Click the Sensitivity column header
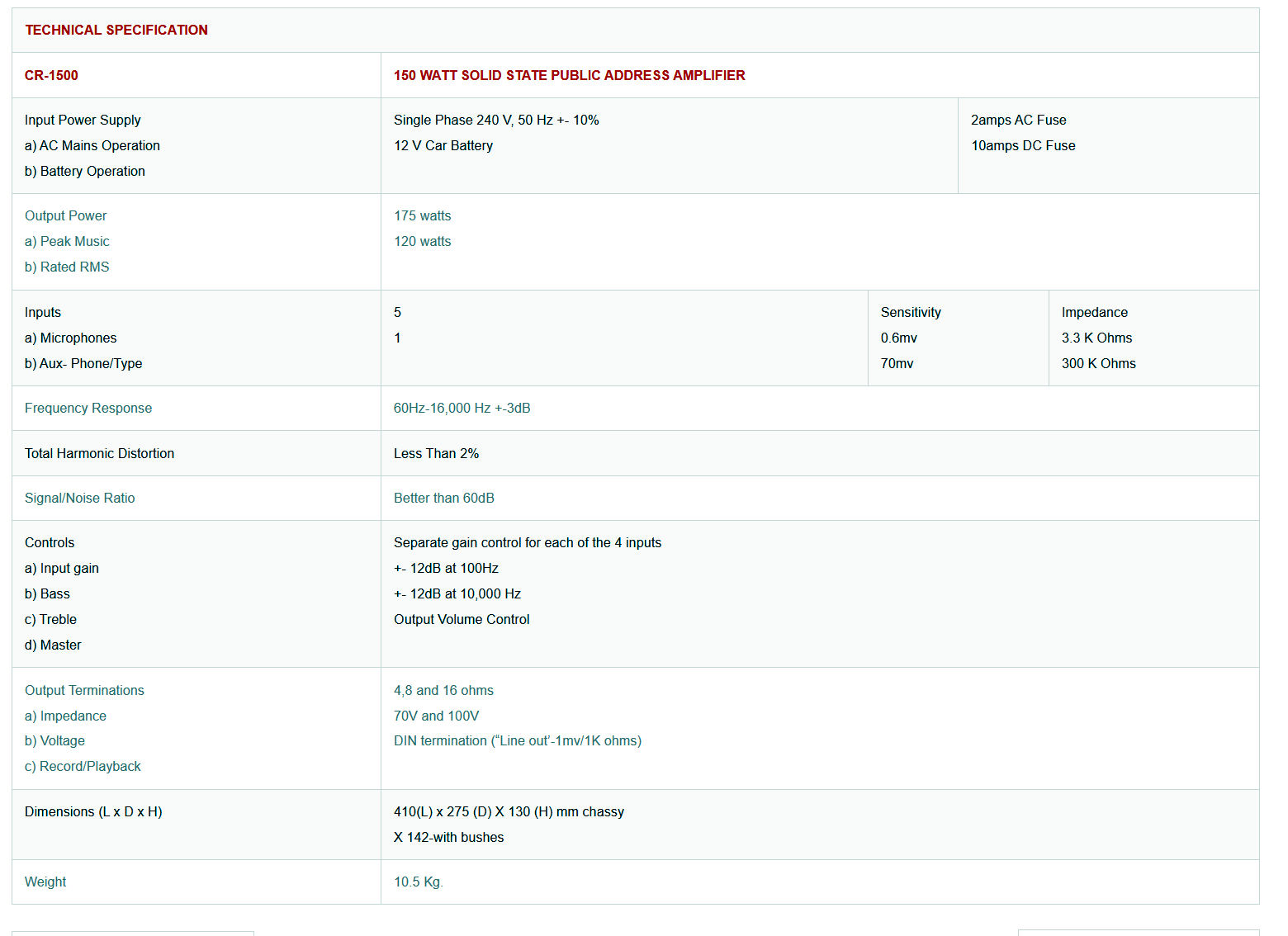The height and width of the screenshot is (936, 1288). click(910, 312)
